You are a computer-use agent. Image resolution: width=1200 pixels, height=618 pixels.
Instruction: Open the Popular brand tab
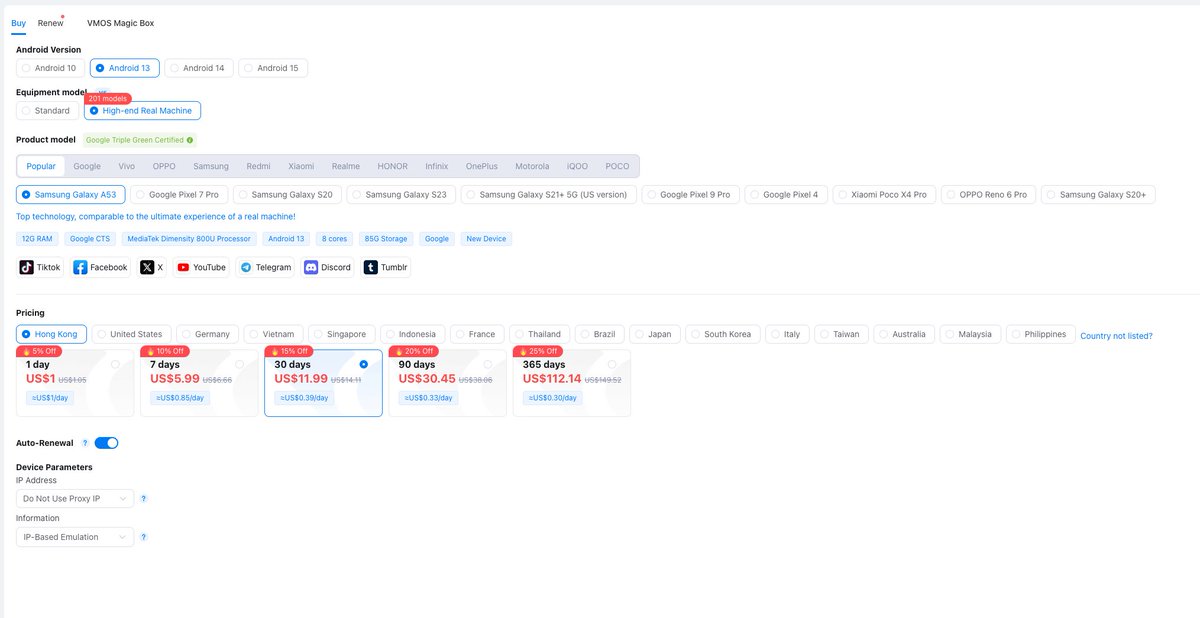[x=41, y=166]
